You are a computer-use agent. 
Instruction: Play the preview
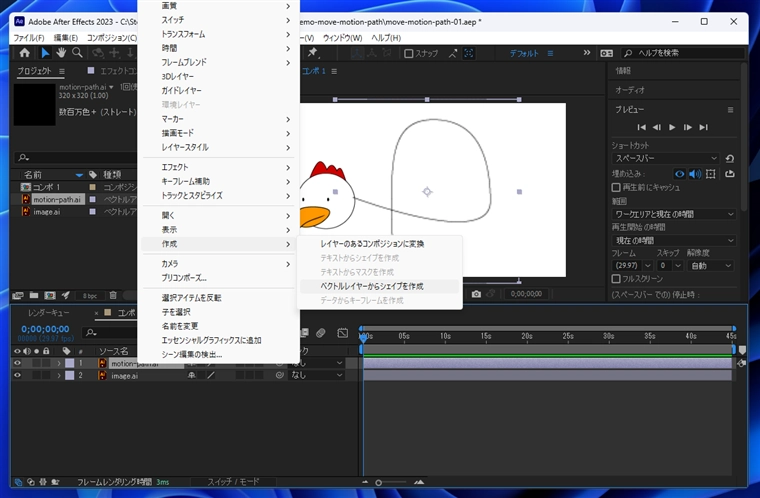[x=672, y=127]
